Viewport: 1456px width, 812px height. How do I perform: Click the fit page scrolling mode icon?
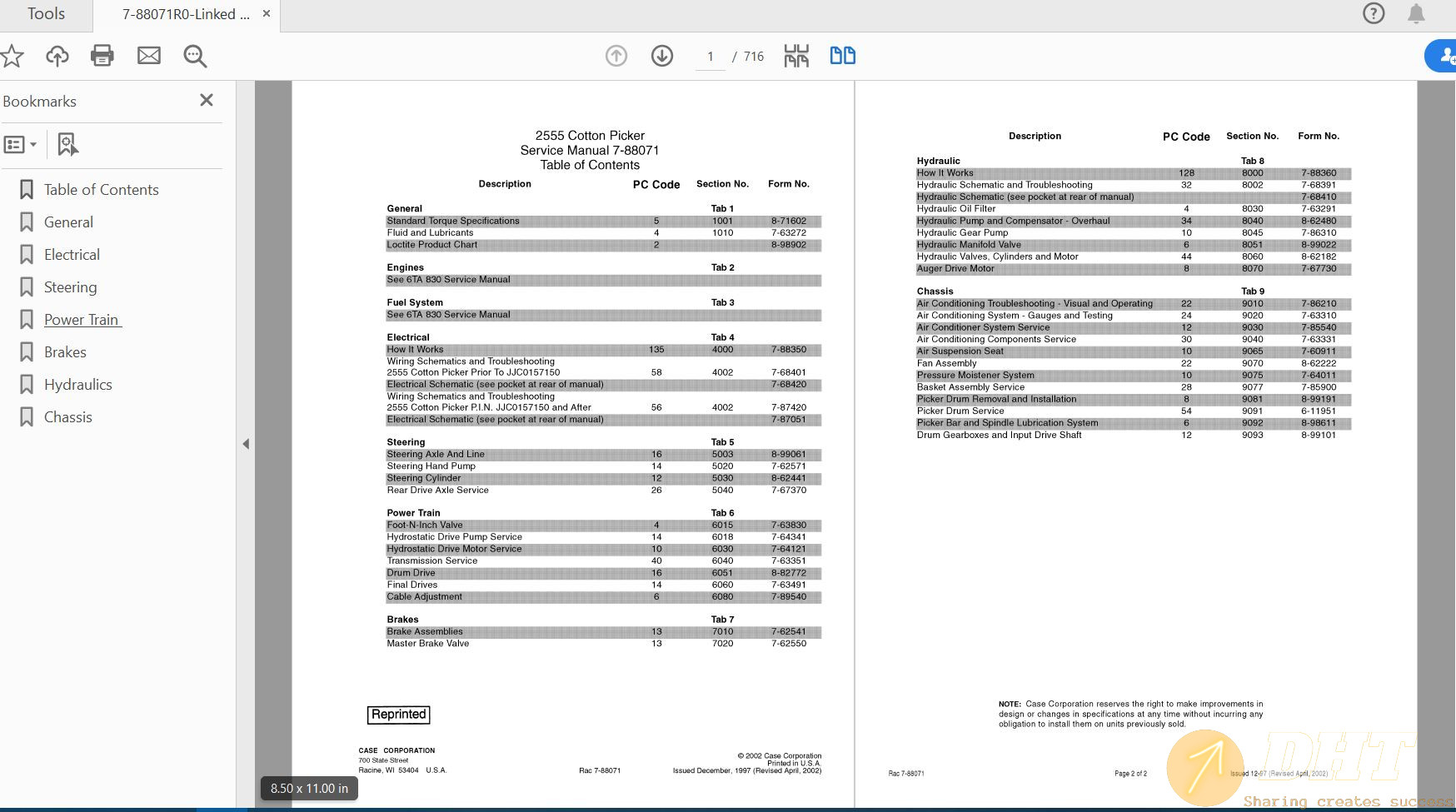796,56
